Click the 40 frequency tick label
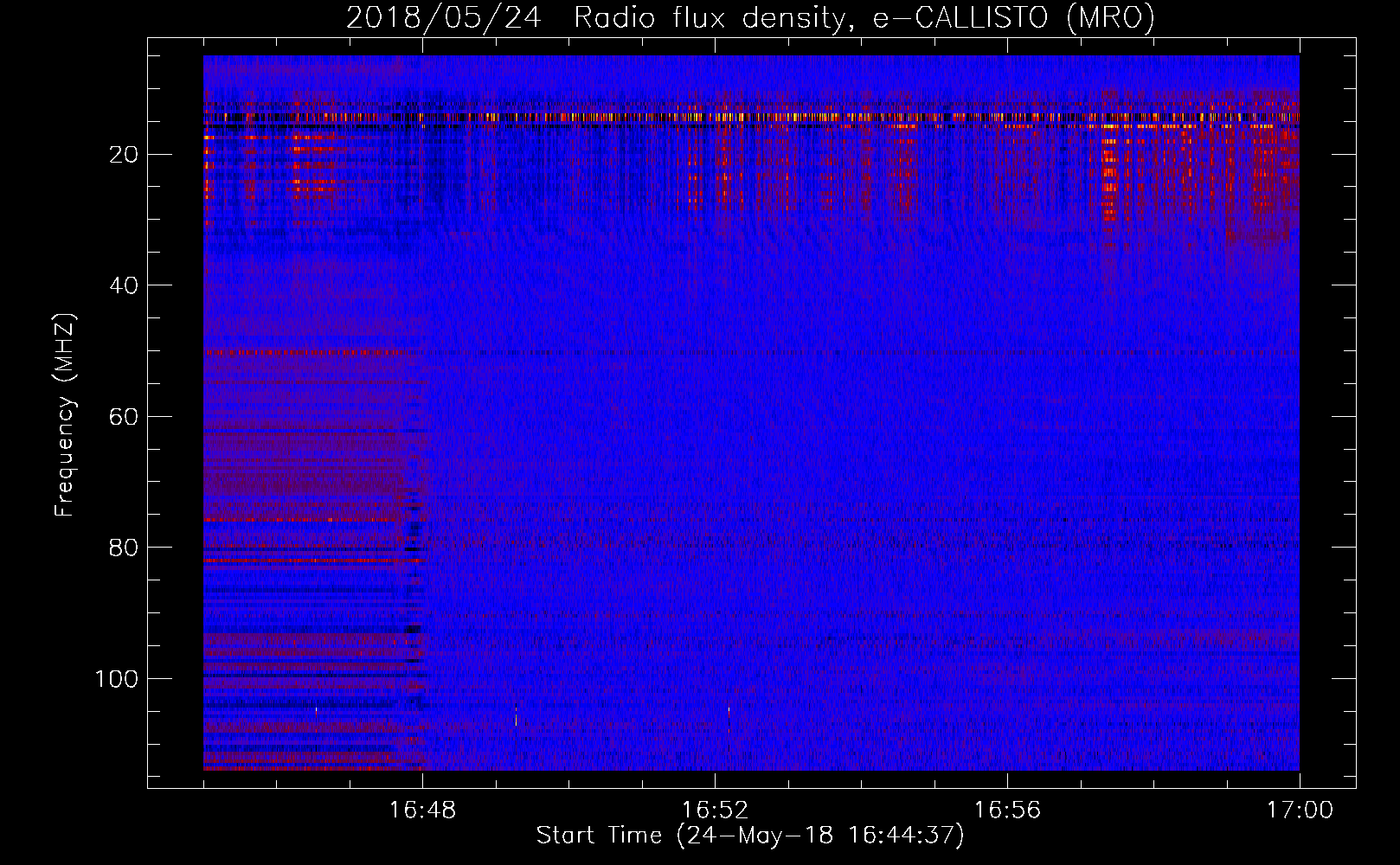 (x=124, y=285)
